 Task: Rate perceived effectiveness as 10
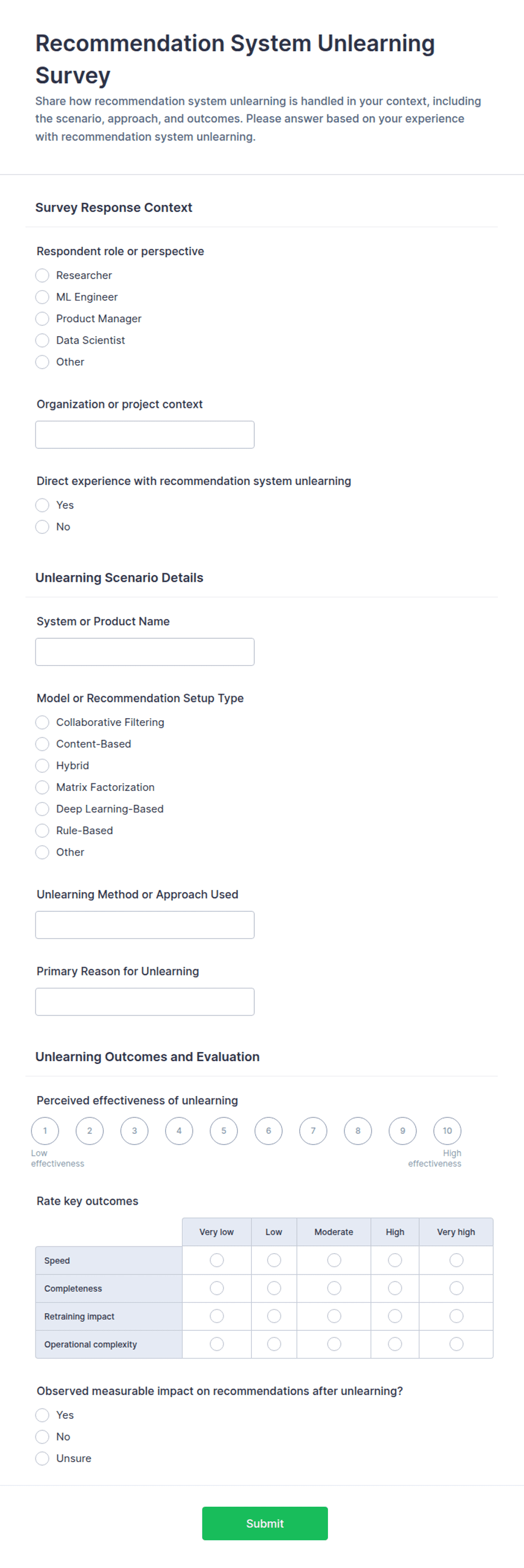coord(447,1131)
